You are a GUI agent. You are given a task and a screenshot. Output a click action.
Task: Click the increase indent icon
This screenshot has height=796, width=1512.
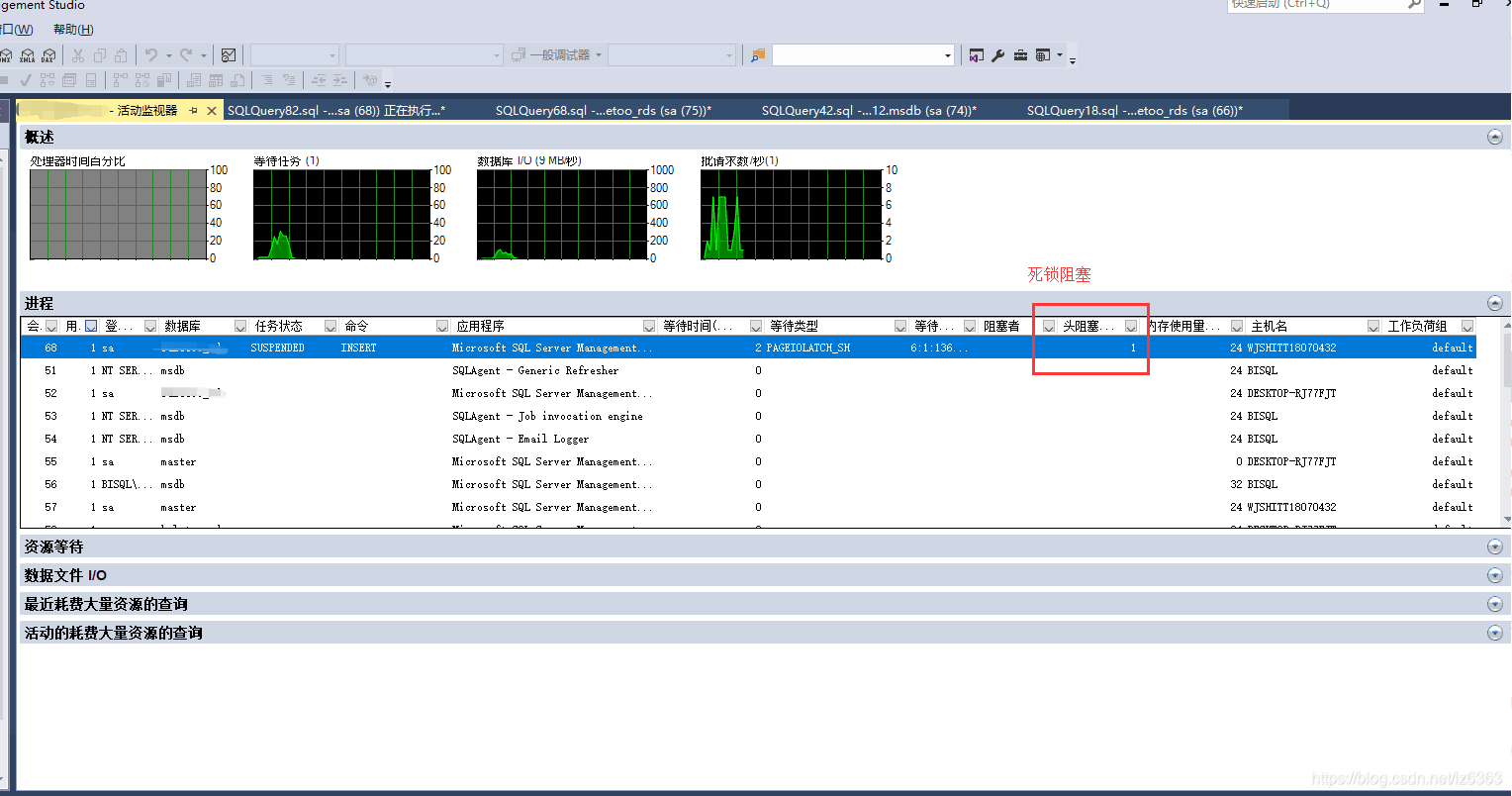tap(339, 80)
